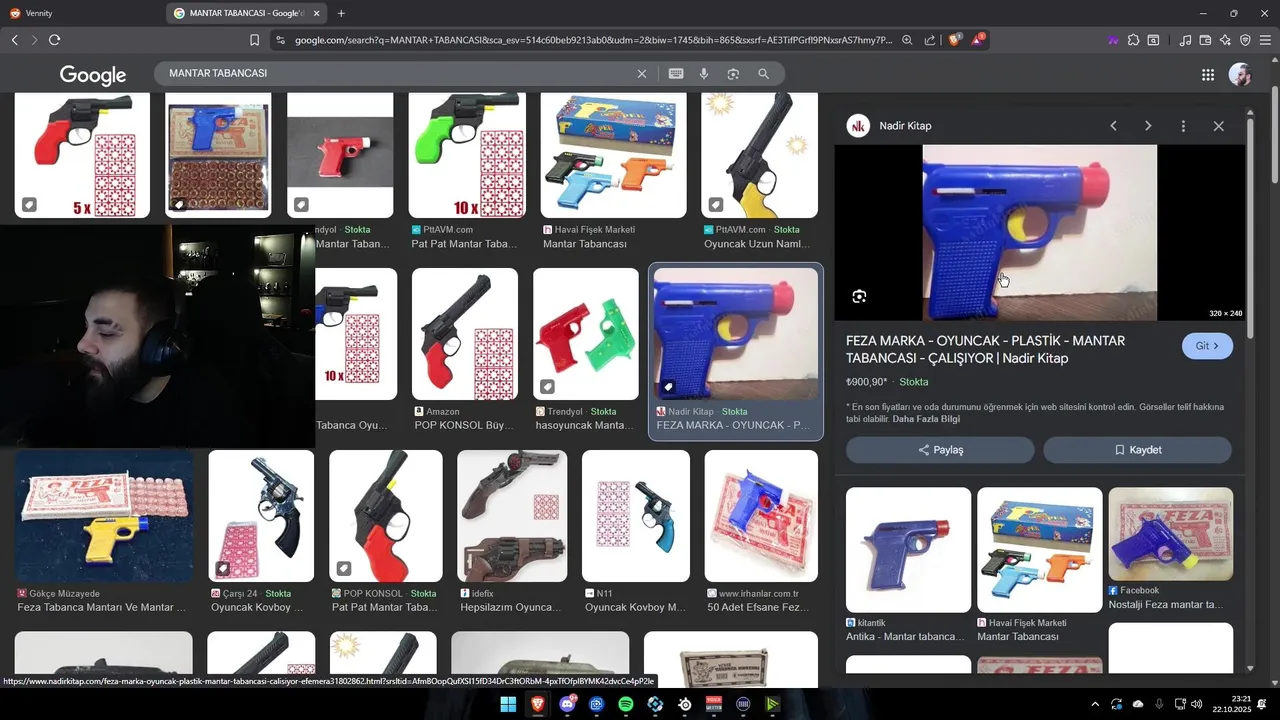Go back to previous page

[14, 40]
